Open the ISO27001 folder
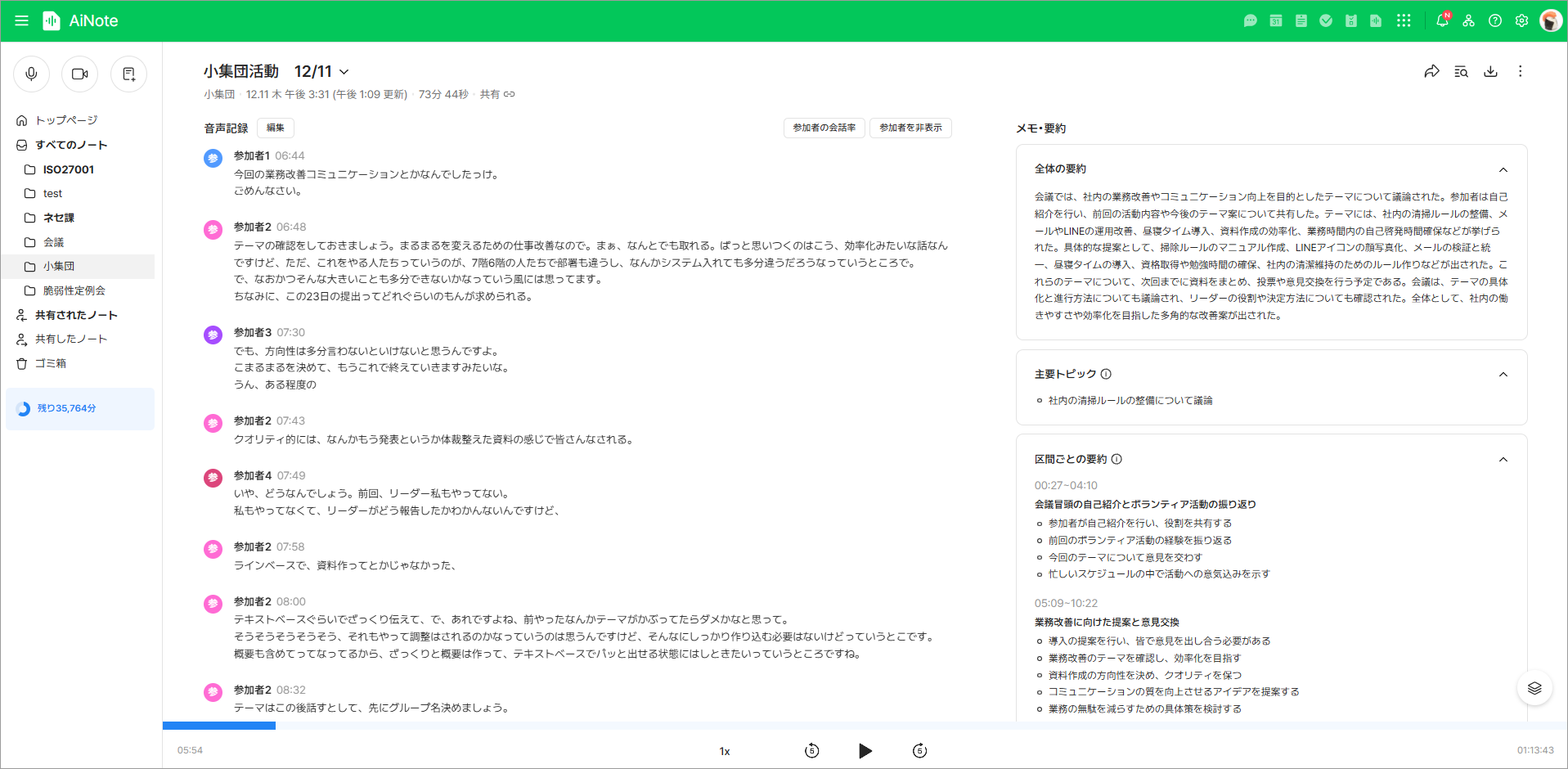The image size is (1568, 769). [x=69, y=169]
